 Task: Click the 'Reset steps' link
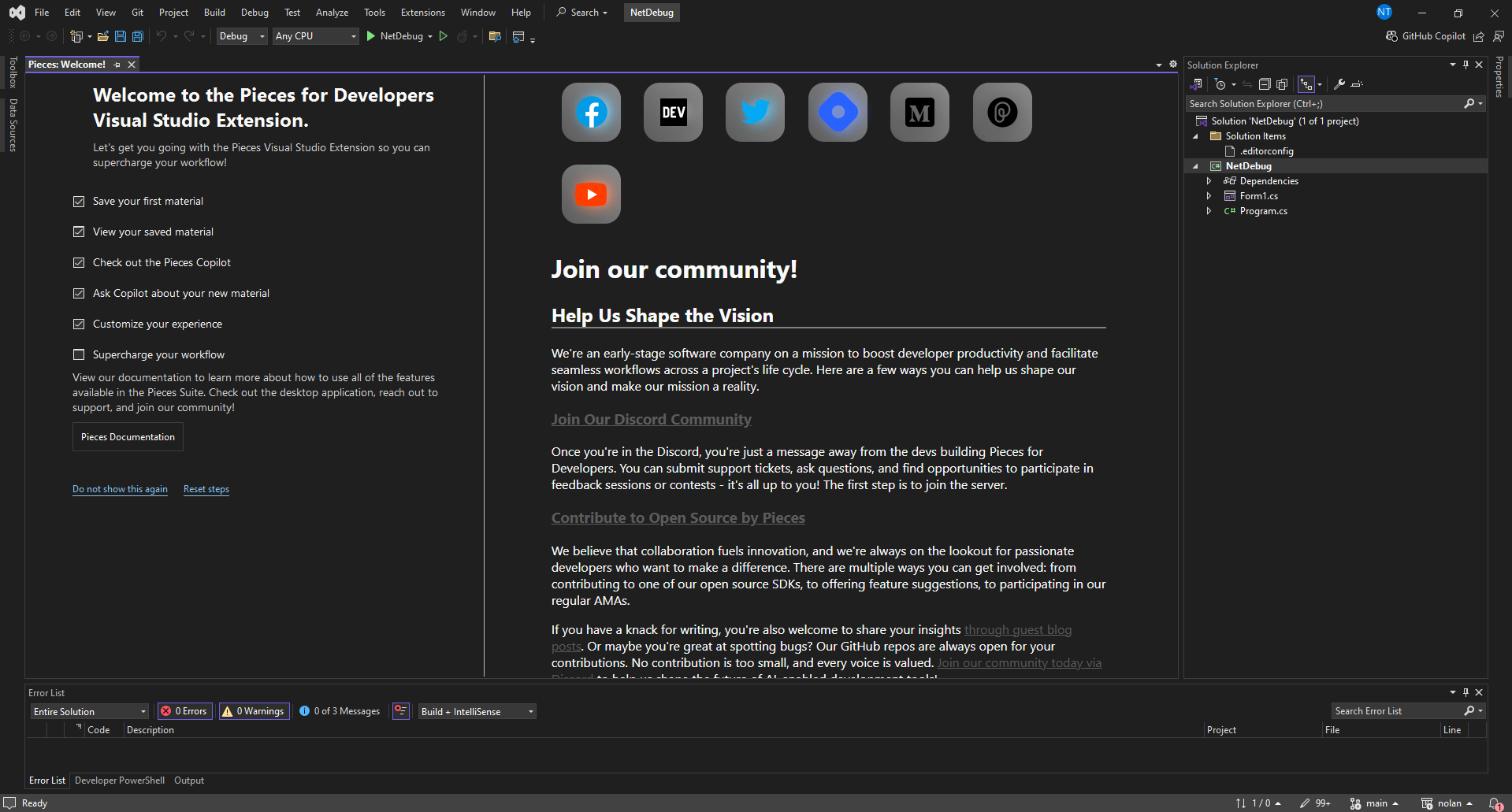coord(206,489)
